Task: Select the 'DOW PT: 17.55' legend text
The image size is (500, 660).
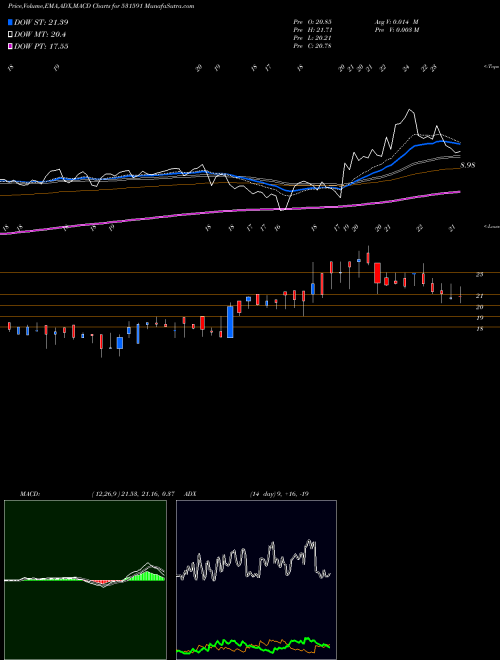Action: pyautogui.click(x=41, y=46)
